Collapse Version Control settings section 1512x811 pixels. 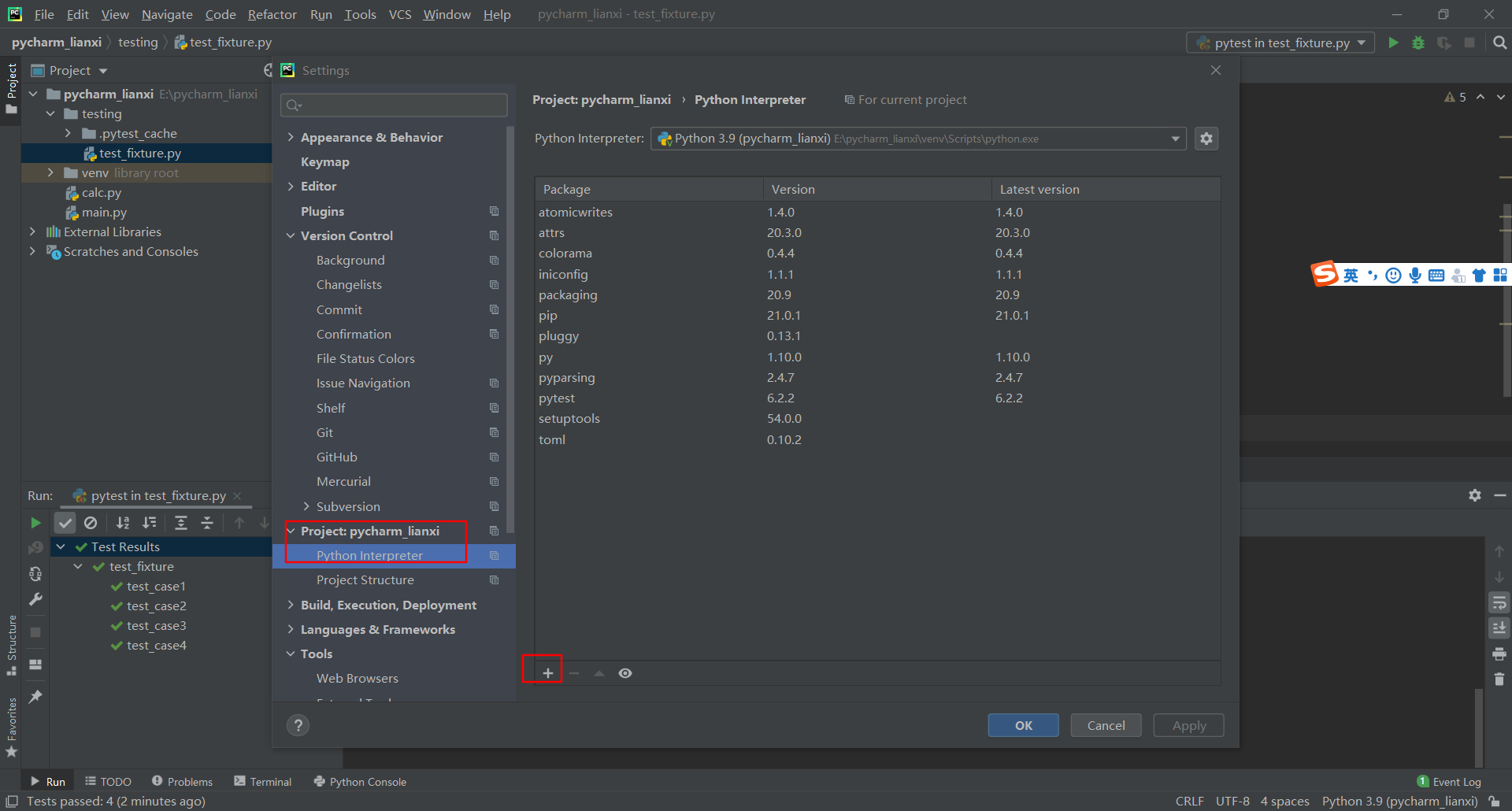pos(291,235)
